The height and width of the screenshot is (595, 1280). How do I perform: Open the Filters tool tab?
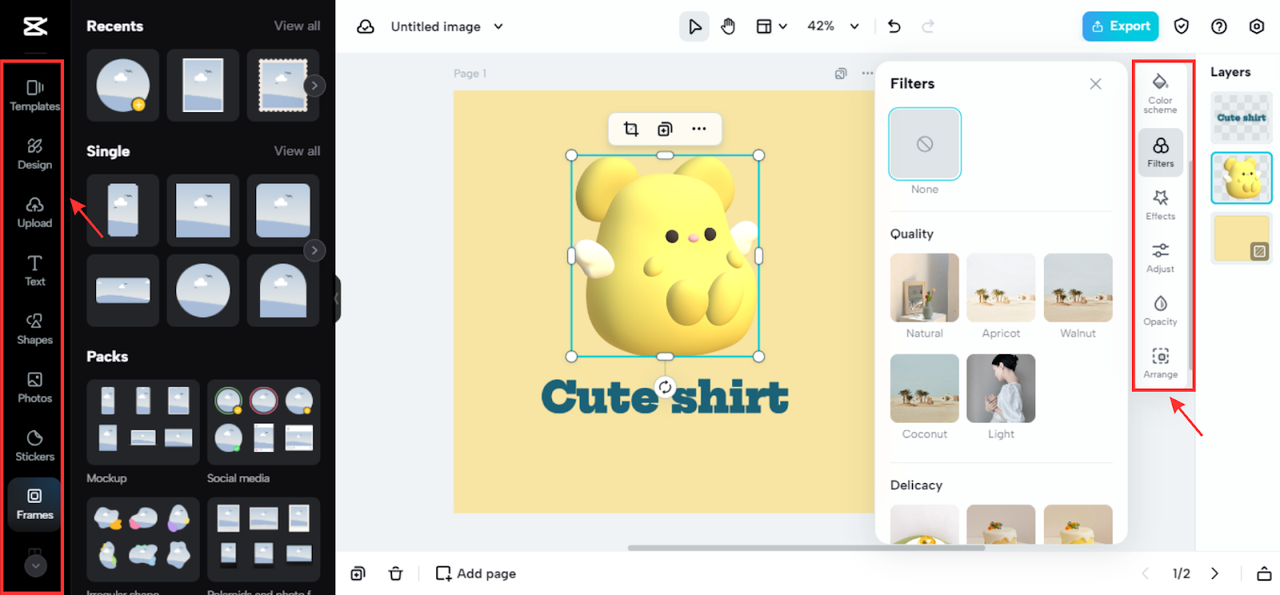1161,152
